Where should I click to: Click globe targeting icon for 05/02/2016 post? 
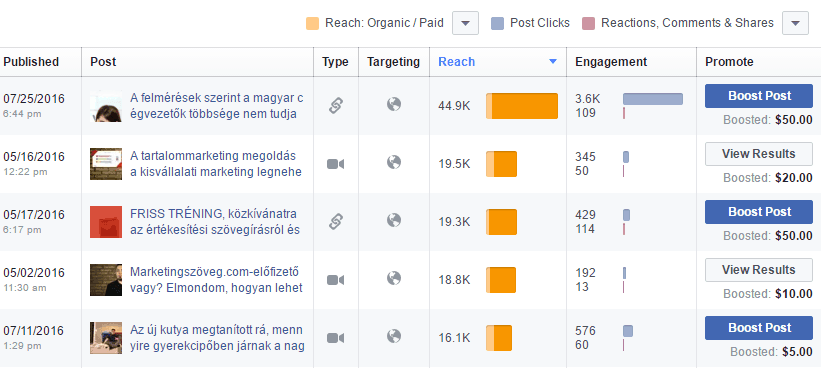click(394, 278)
